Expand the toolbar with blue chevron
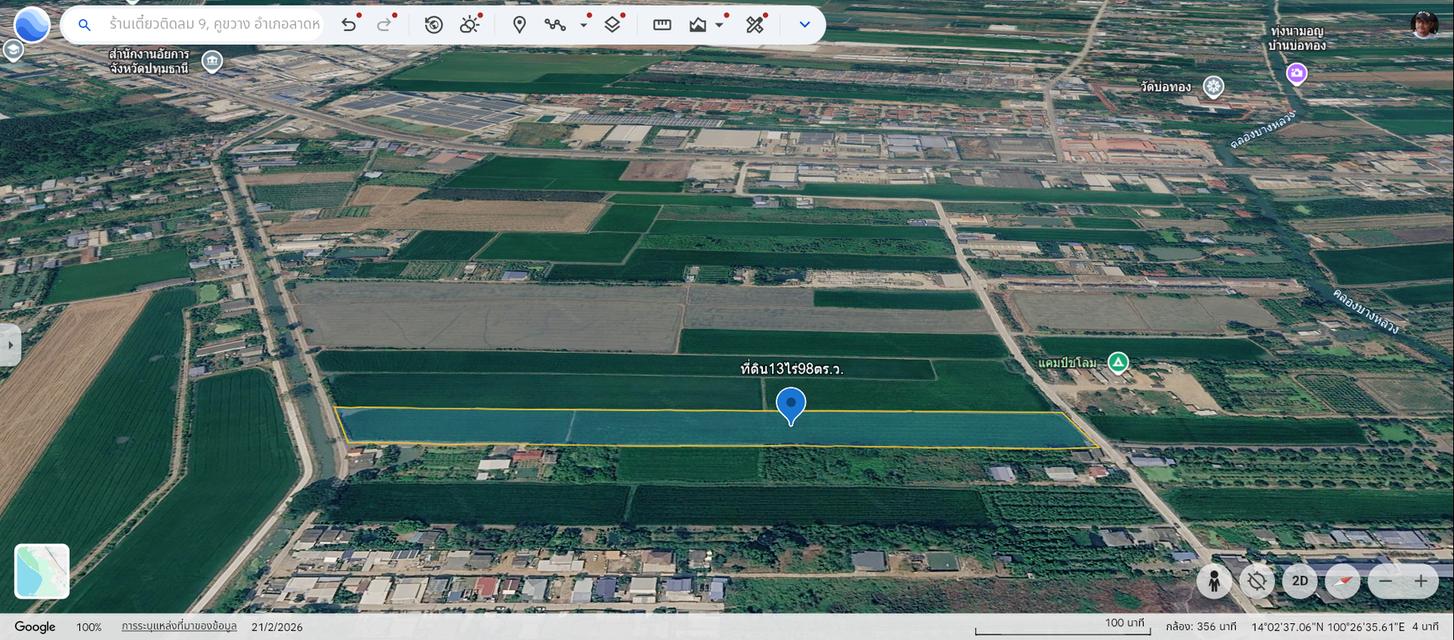The height and width of the screenshot is (640, 1454). (804, 25)
